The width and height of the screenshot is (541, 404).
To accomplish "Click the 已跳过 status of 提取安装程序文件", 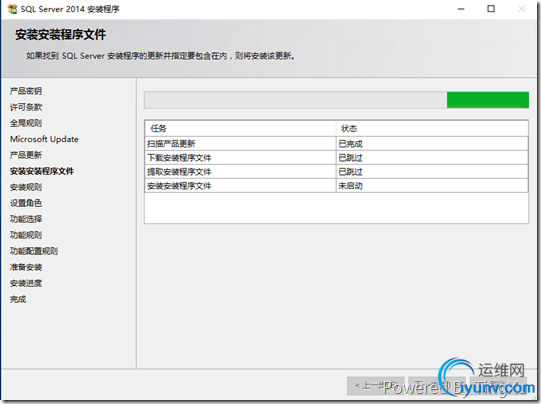I will (432, 172).
